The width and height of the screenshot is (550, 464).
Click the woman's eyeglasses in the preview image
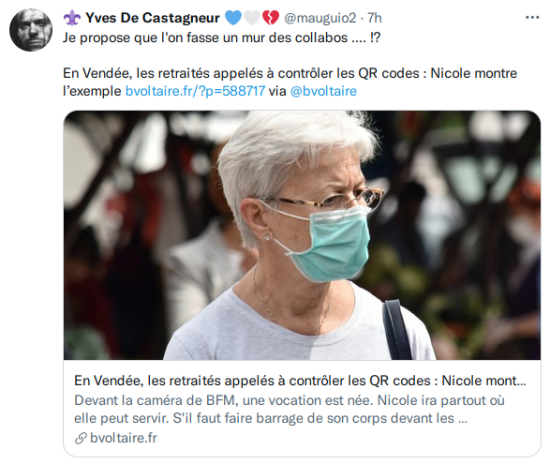click(x=324, y=201)
